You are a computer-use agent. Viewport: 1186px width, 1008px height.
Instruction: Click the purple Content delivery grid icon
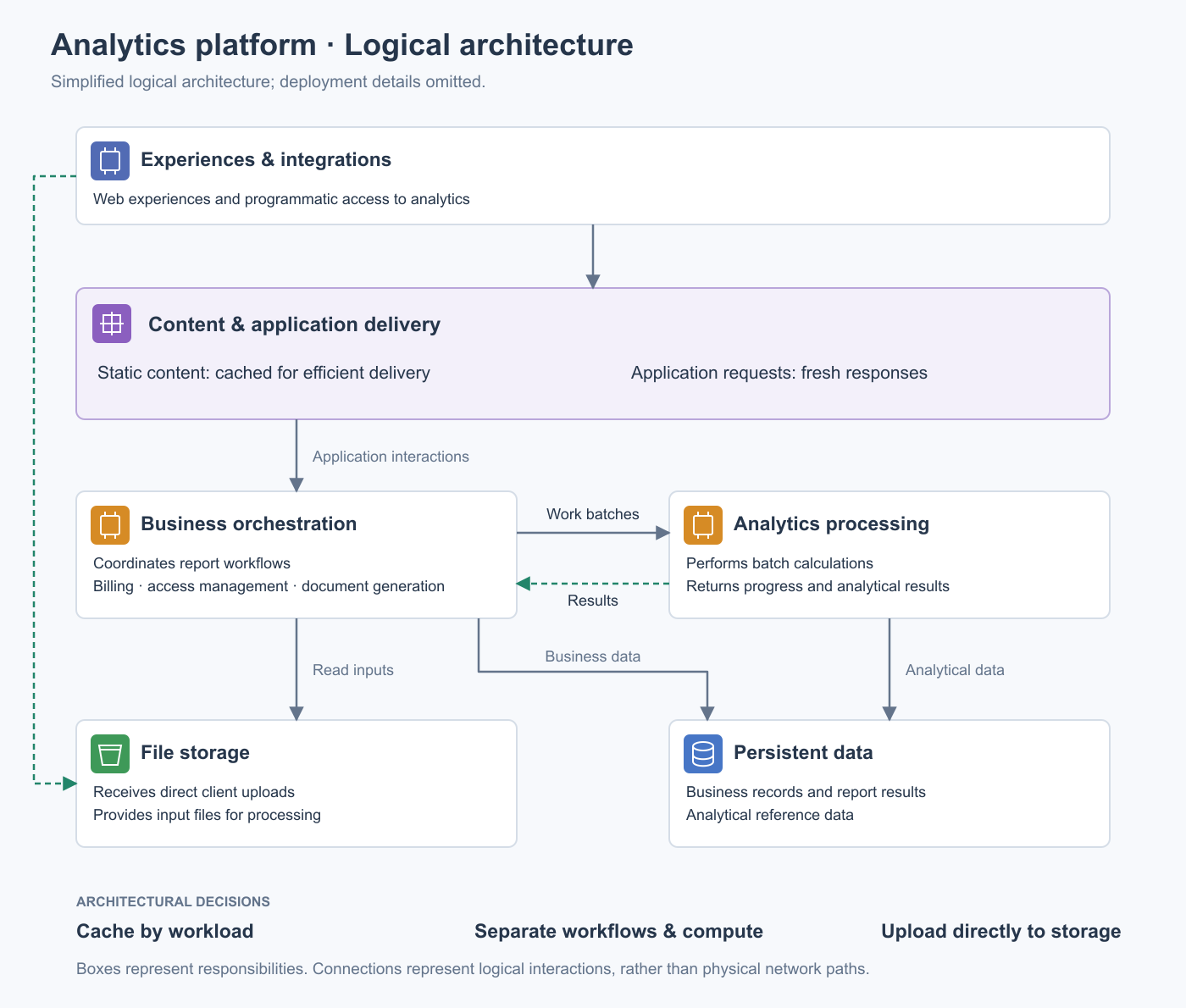(112, 324)
